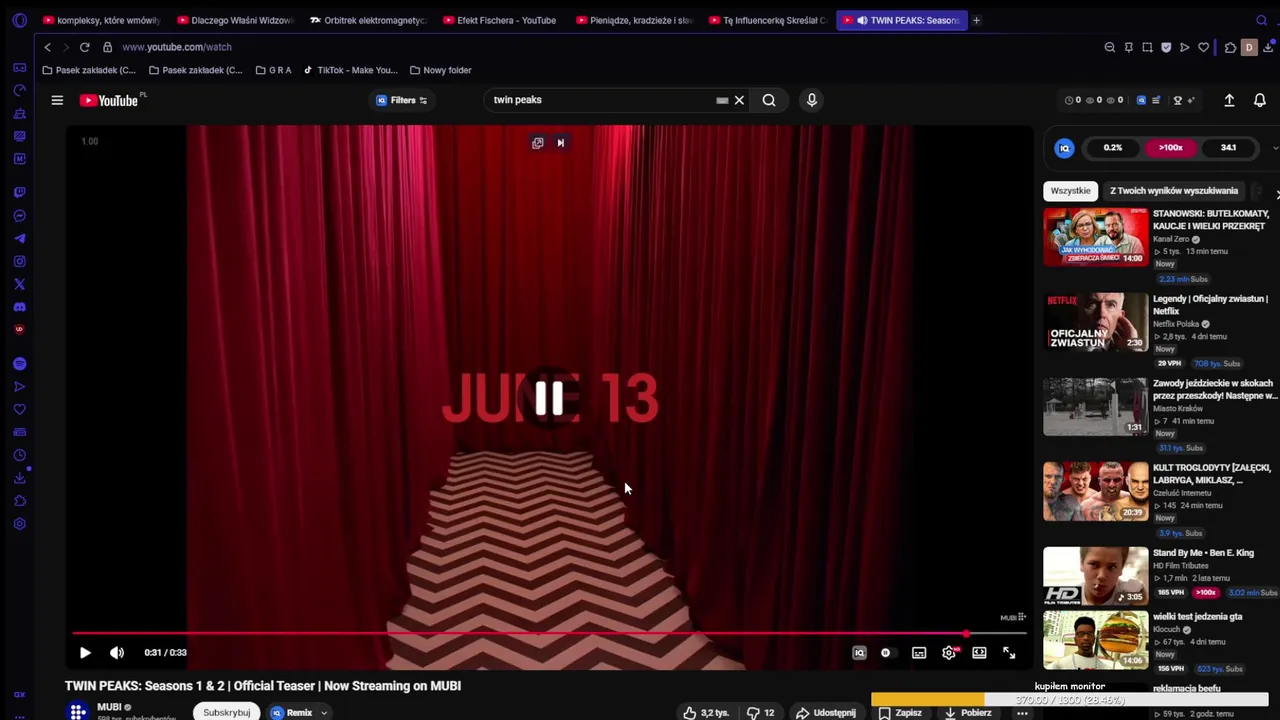Open the Filters dropdown near search
This screenshot has width=1280, height=720.
[x=402, y=100]
